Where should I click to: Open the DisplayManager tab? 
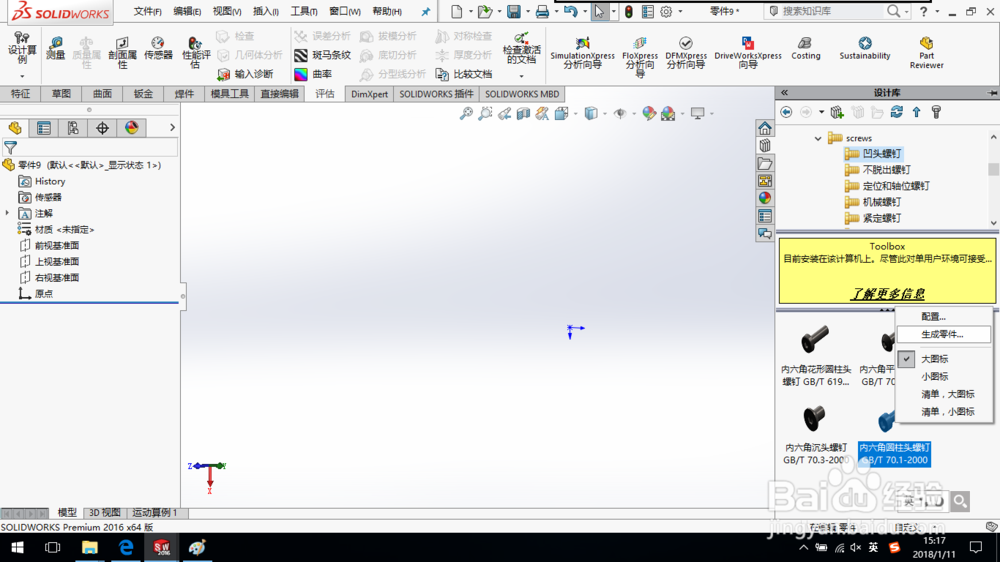tap(131, 128)
